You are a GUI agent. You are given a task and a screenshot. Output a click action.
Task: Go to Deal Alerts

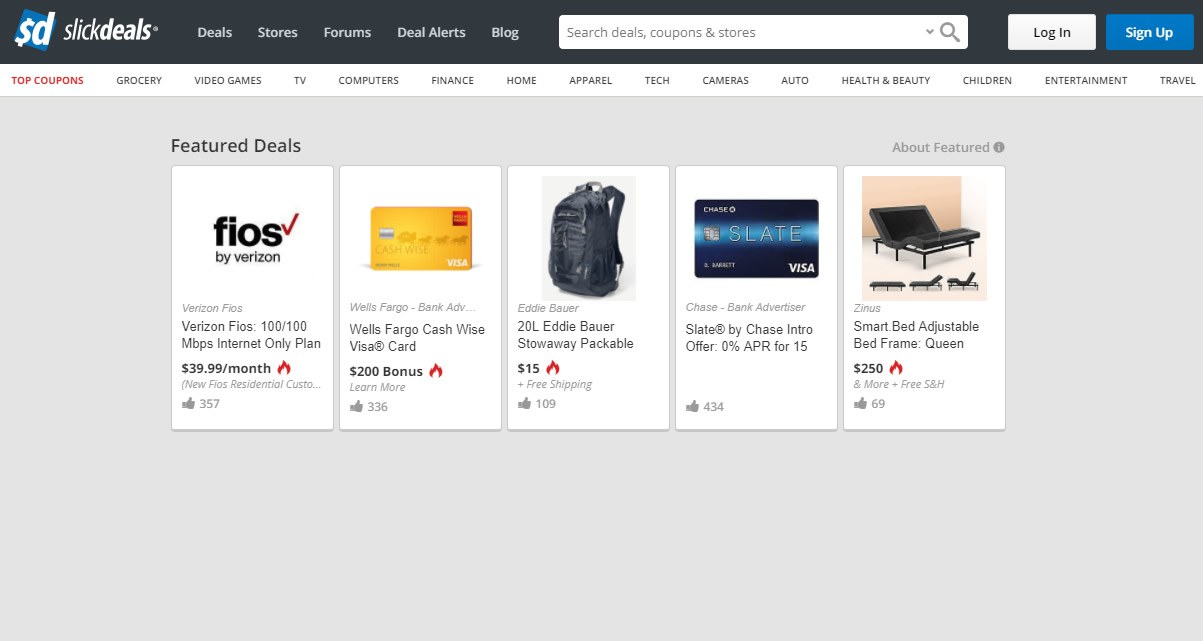pyautogui.click(x=431, y=32)
